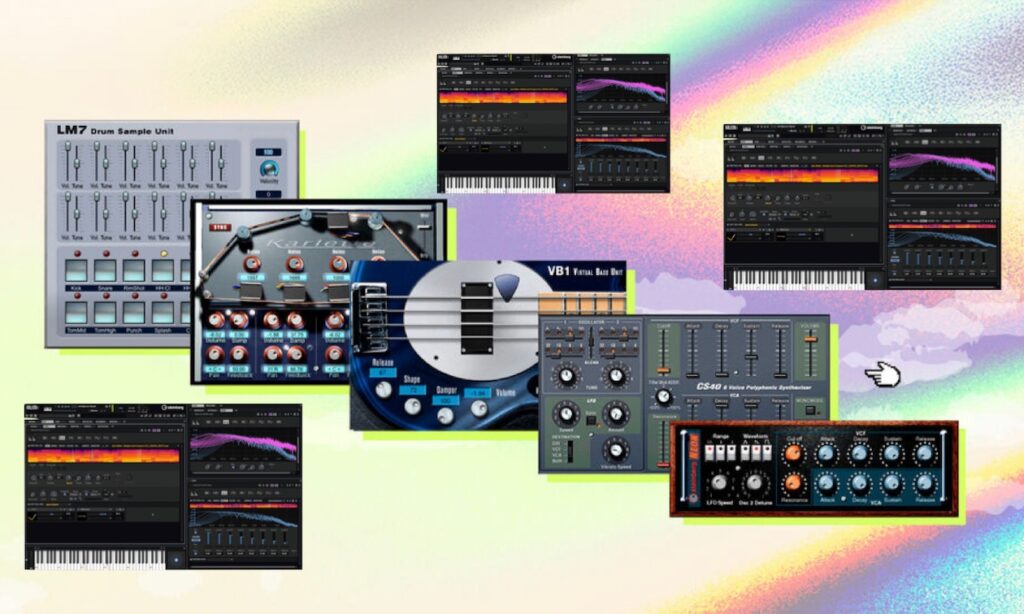Click the second Delay knob in Karlette
1024x614 pixels.
point(295,264)
